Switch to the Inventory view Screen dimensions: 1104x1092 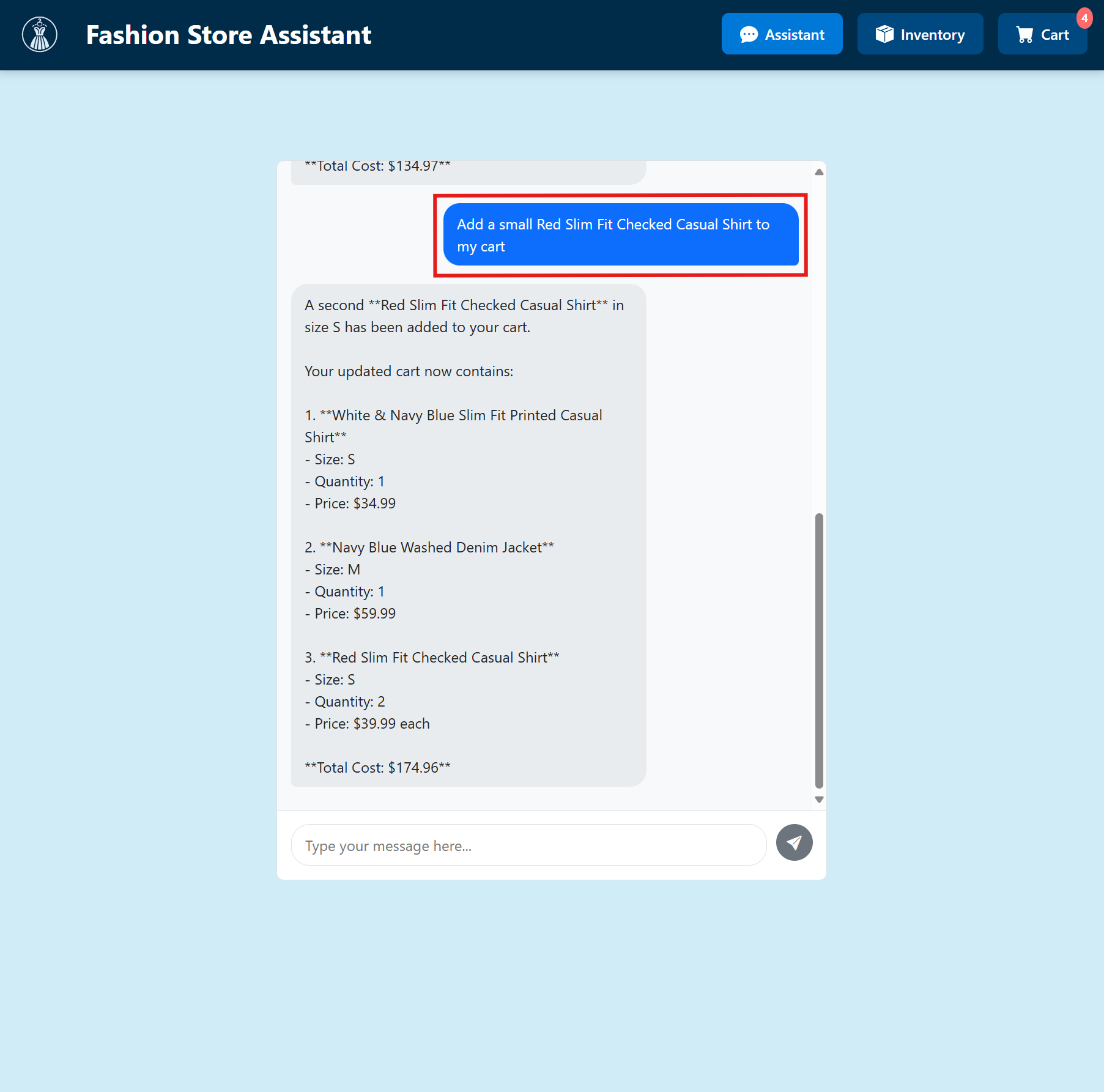click(x=920, y=34)
